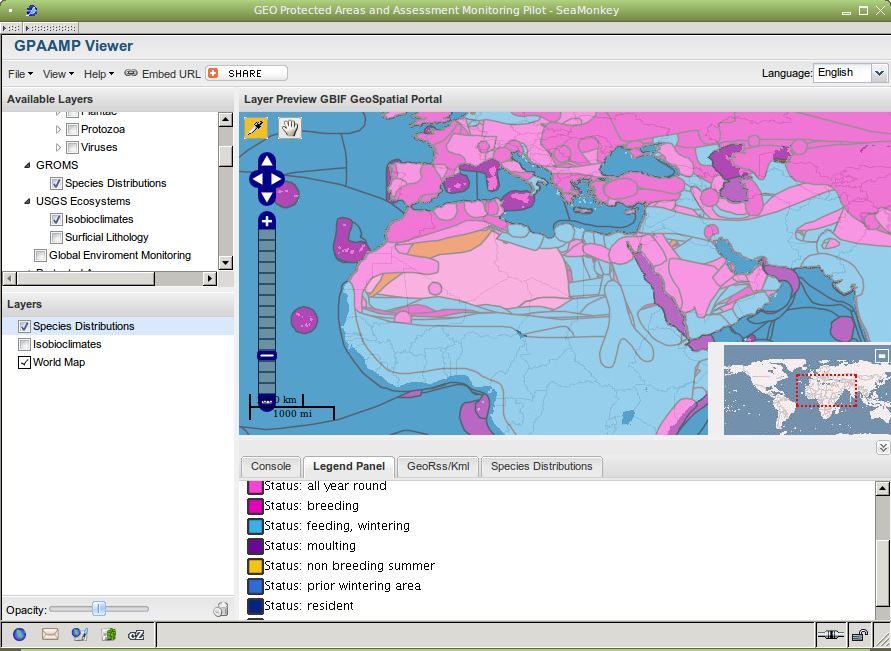This screenshot has height=651, width=891.
Task: Uncheck Species Distributions under GROMS
Action: click(x=56, y=183)
